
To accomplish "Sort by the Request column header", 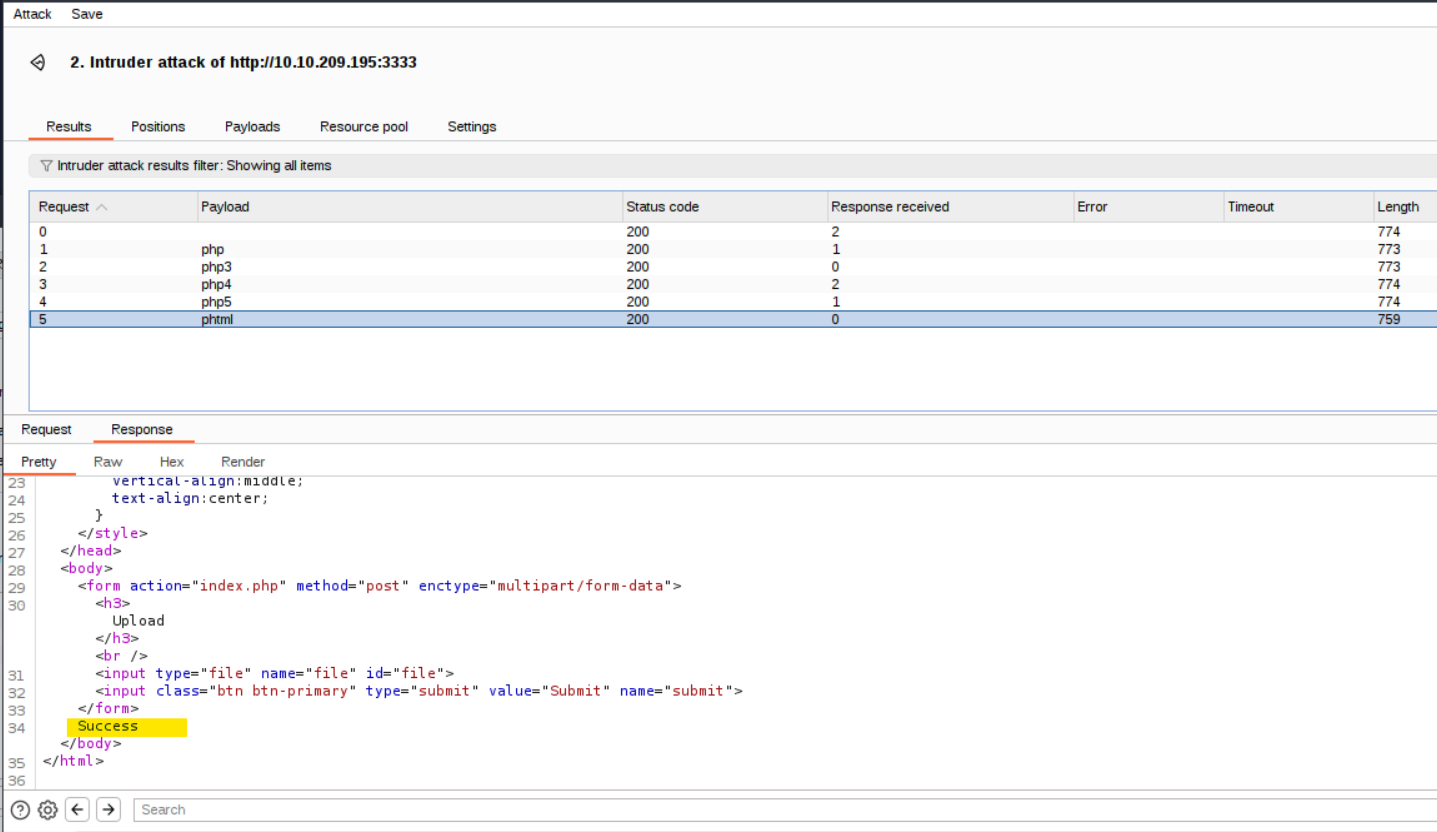I will pos(64,207).
